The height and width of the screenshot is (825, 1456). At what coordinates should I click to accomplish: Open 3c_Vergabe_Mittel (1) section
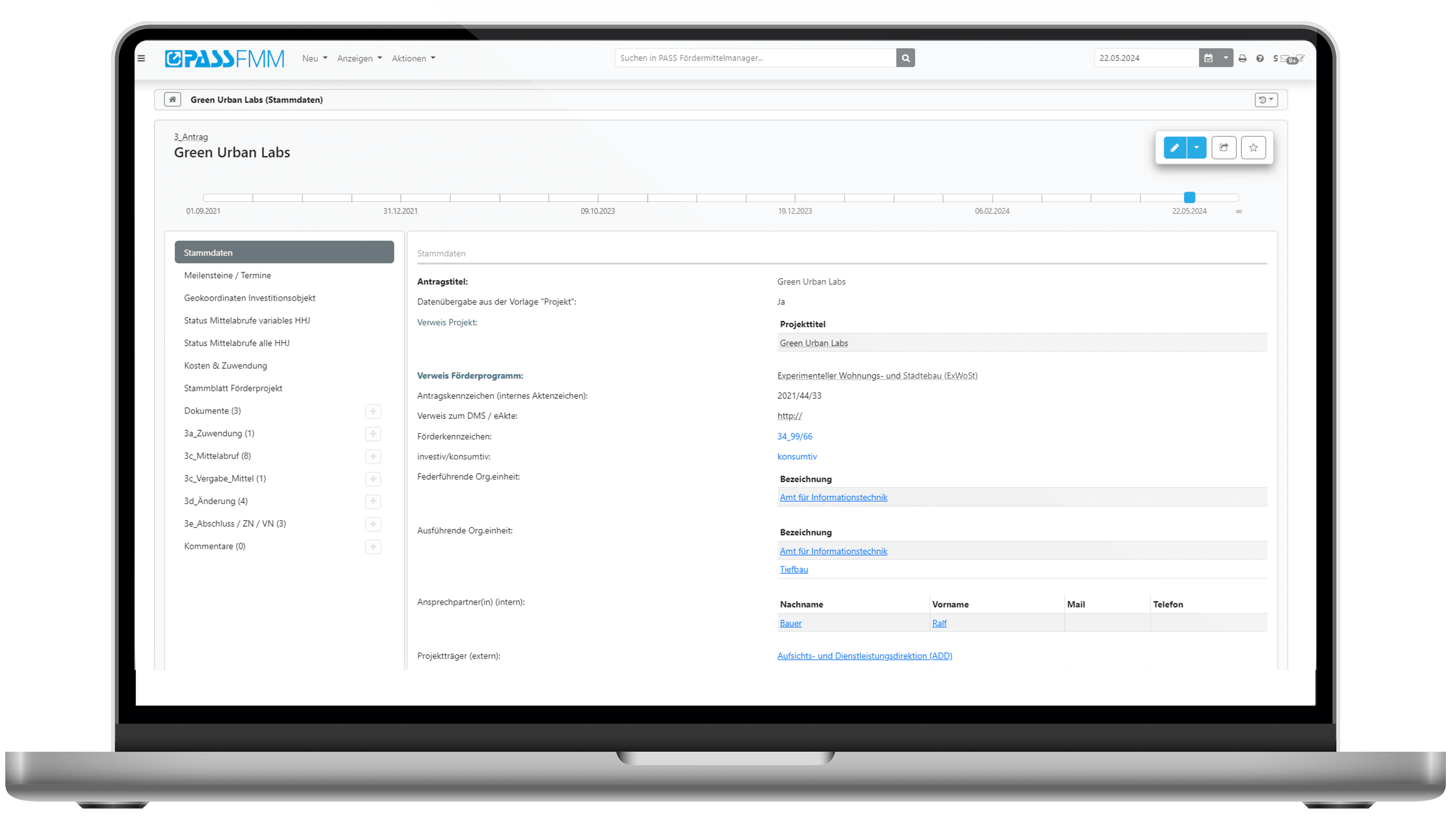click(224, 479)
